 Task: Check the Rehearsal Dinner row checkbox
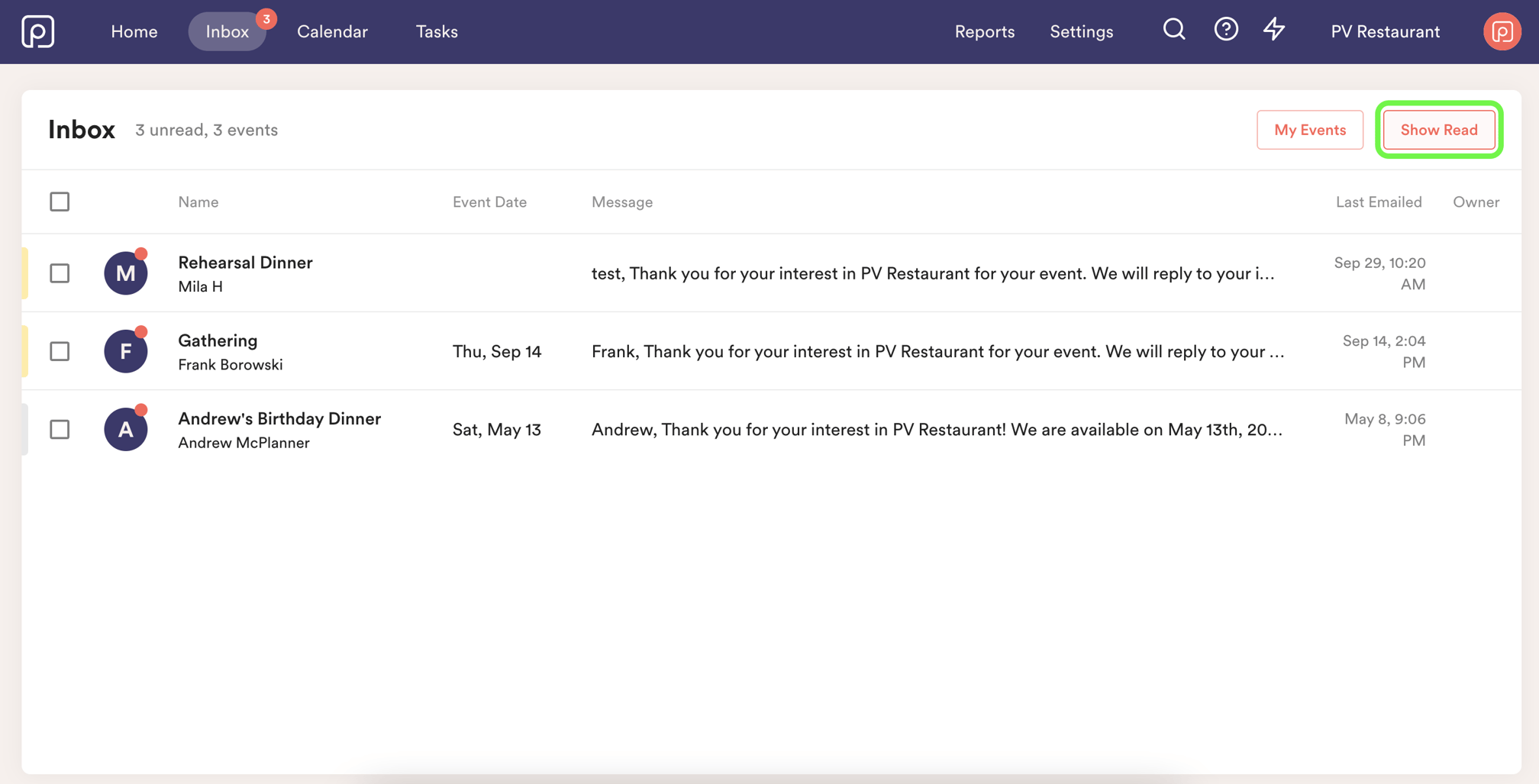coord(60,273)
